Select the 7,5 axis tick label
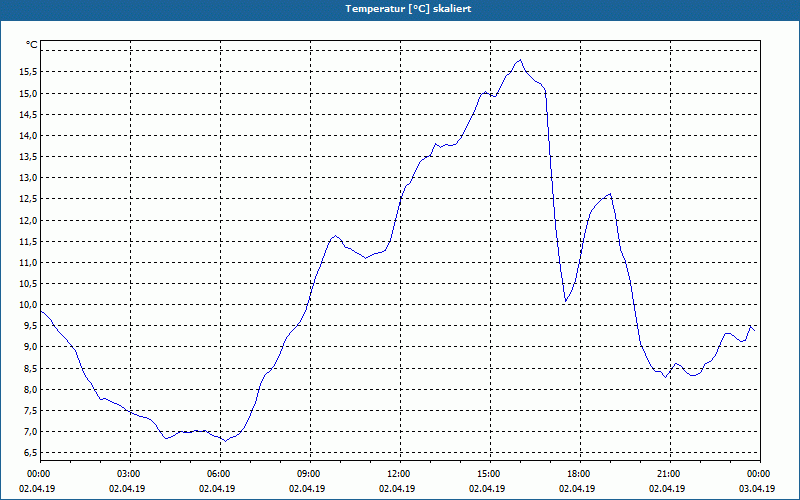 pos(30,411)
